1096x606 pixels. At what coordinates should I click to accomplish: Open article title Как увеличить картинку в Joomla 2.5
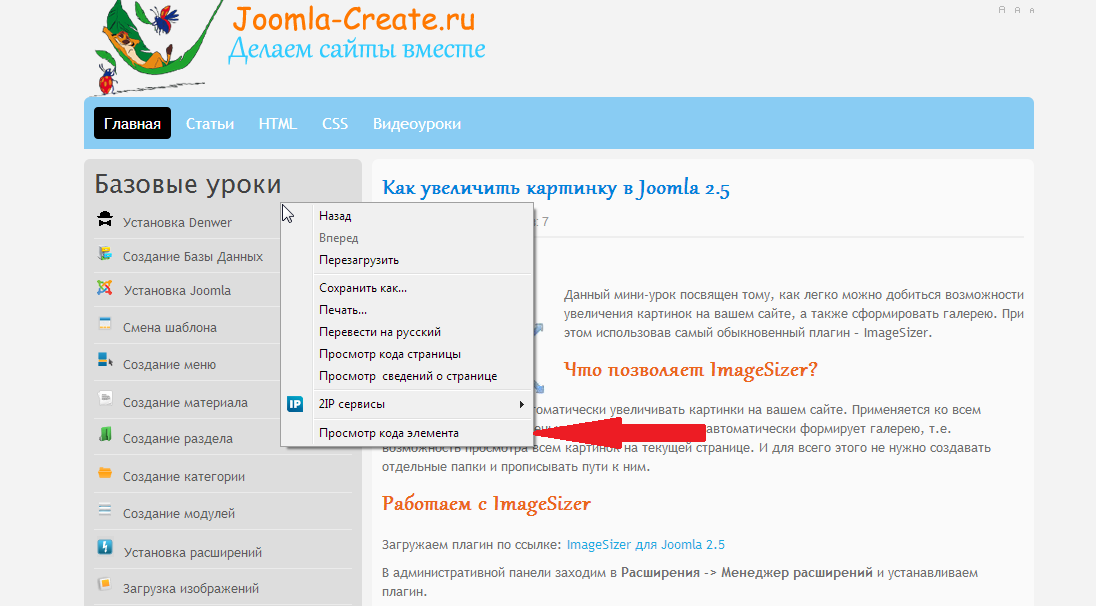563,188
